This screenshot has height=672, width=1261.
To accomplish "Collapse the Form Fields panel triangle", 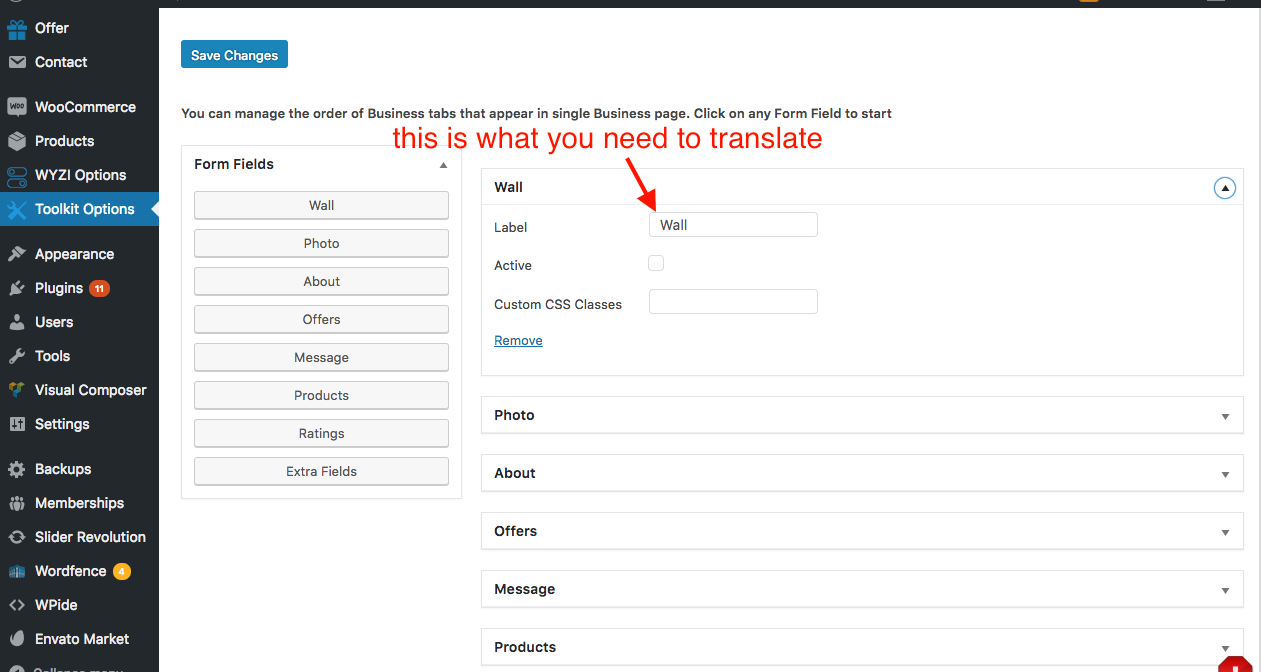I will [x=443, y=165].
